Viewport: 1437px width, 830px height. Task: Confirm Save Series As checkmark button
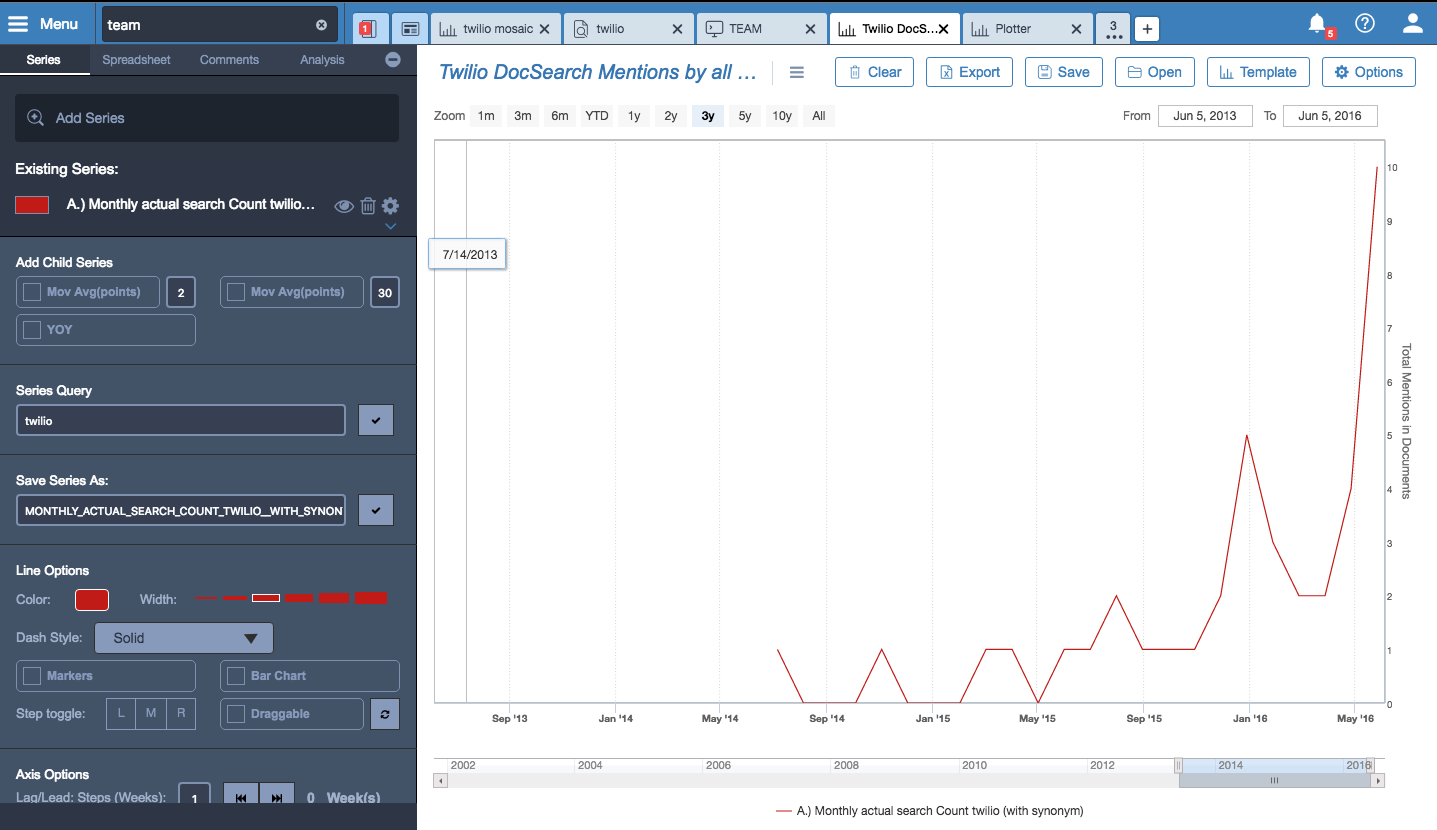pyautogui.click(x=376, y=510)
